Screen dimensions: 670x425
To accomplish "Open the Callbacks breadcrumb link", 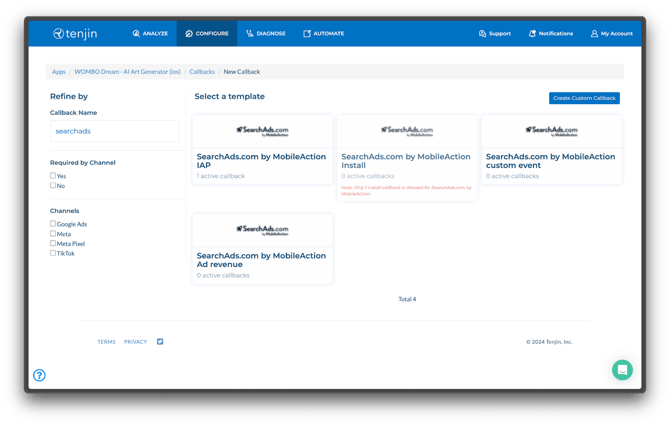I will (x=202, y=72).
